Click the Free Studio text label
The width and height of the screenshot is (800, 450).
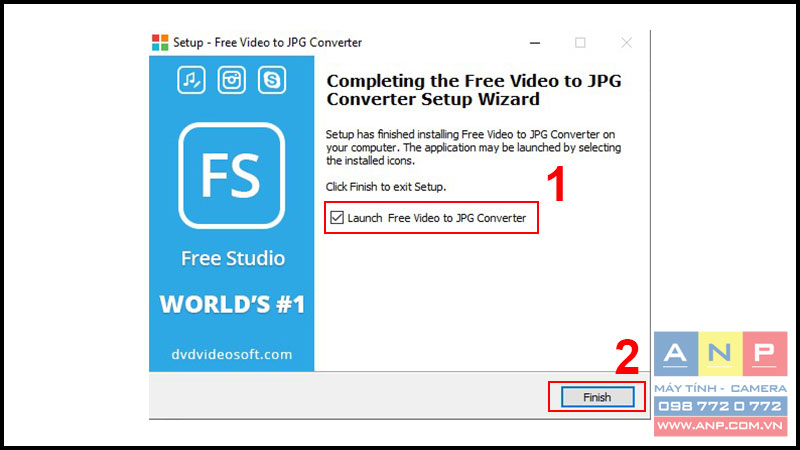233,258
